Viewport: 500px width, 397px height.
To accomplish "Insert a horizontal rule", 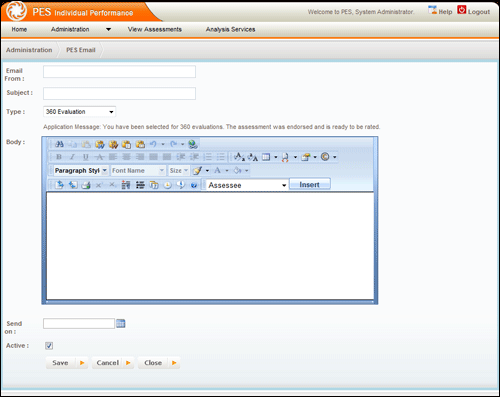I will point(140,185).
